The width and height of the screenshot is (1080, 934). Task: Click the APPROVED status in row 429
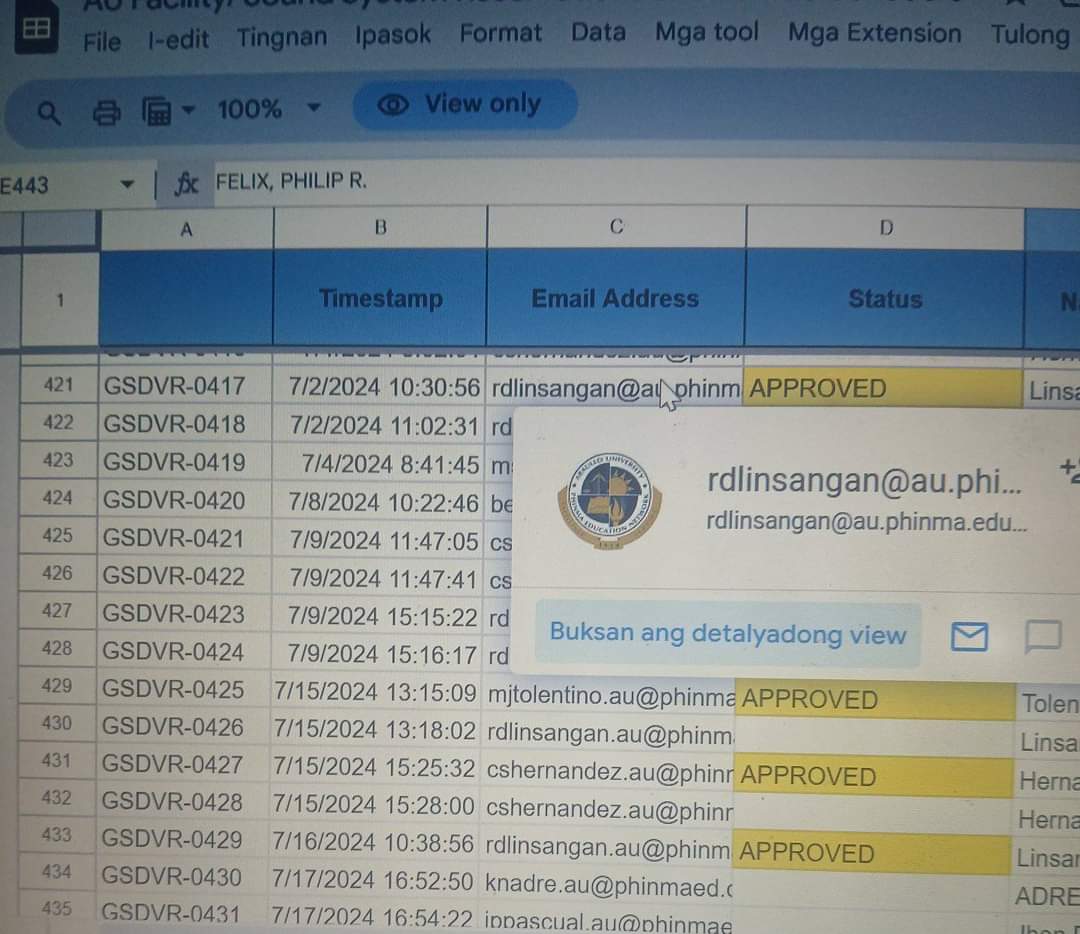pyautogui.click(x=875, y=700)
